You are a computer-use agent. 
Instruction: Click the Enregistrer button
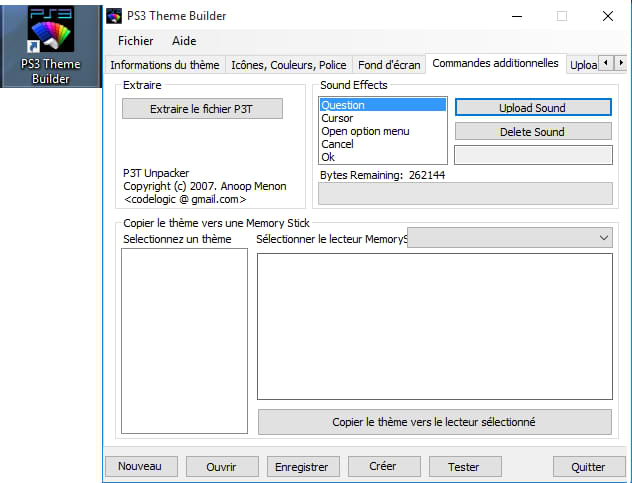click(303, 466)
